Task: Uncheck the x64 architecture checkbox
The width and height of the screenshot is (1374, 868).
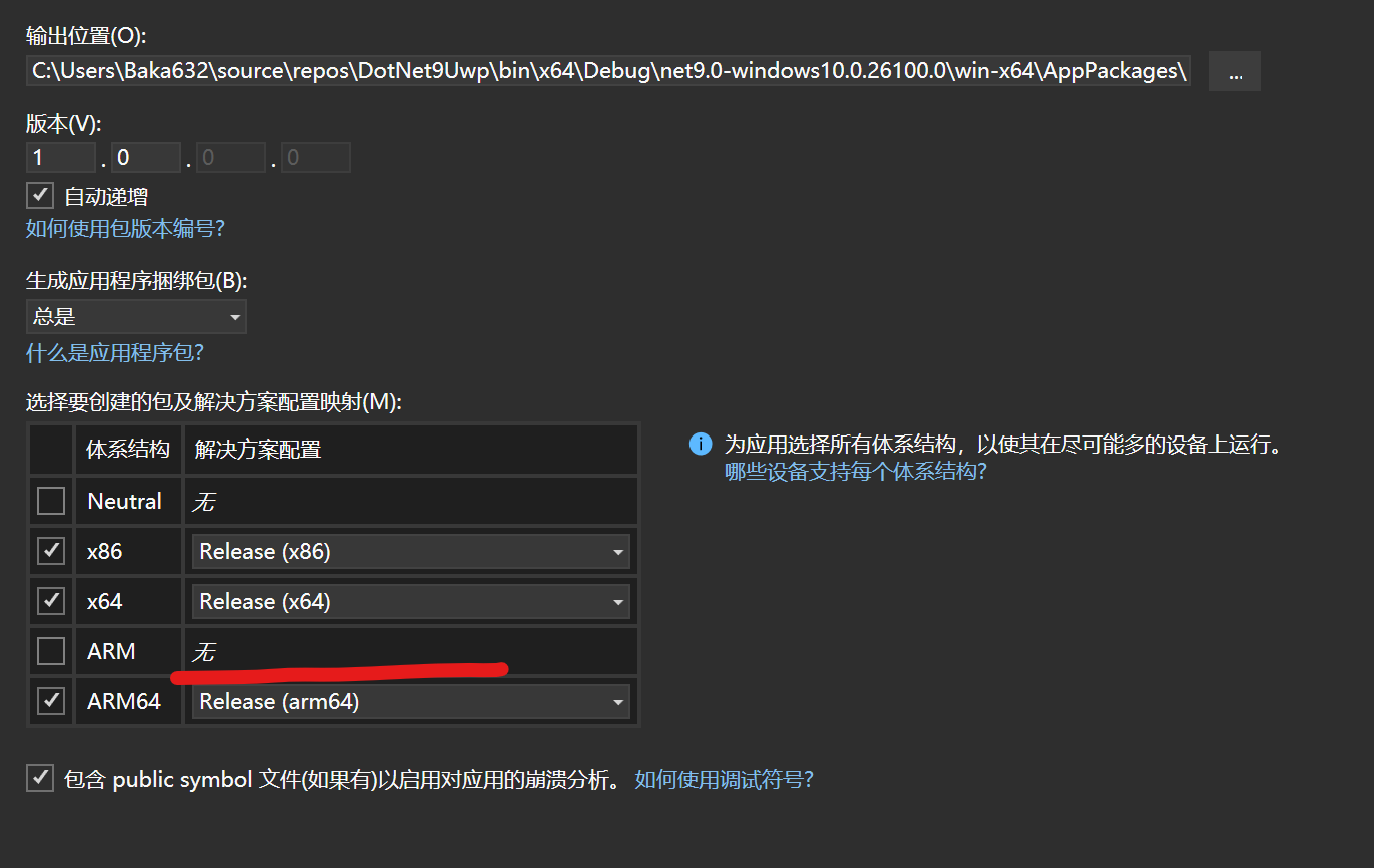Action: coord(51,601)
